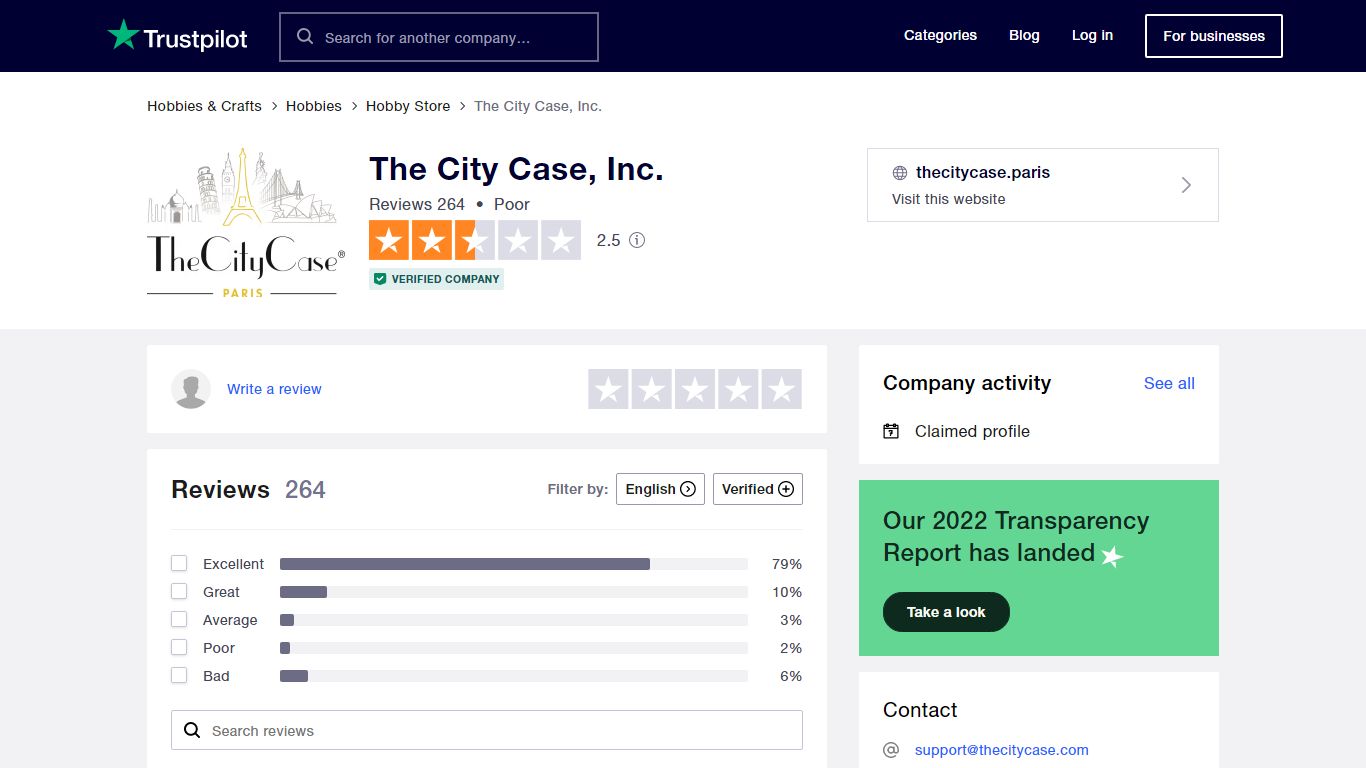Click the at-sign icon by support email
The height and width of the screenshot is (768, 1366).
pyautogui.click(x=891, y=750)
